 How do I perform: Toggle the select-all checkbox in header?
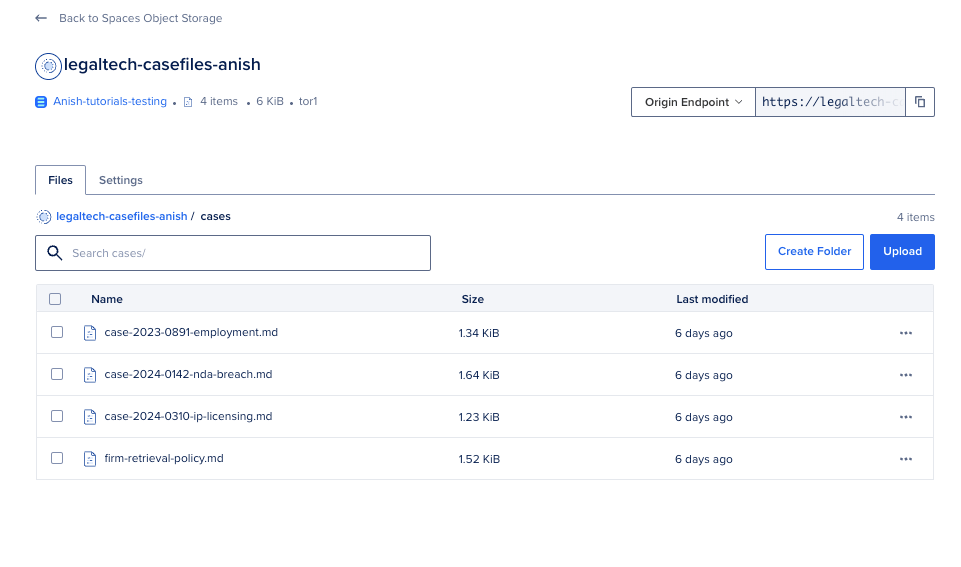click(55, 299)
